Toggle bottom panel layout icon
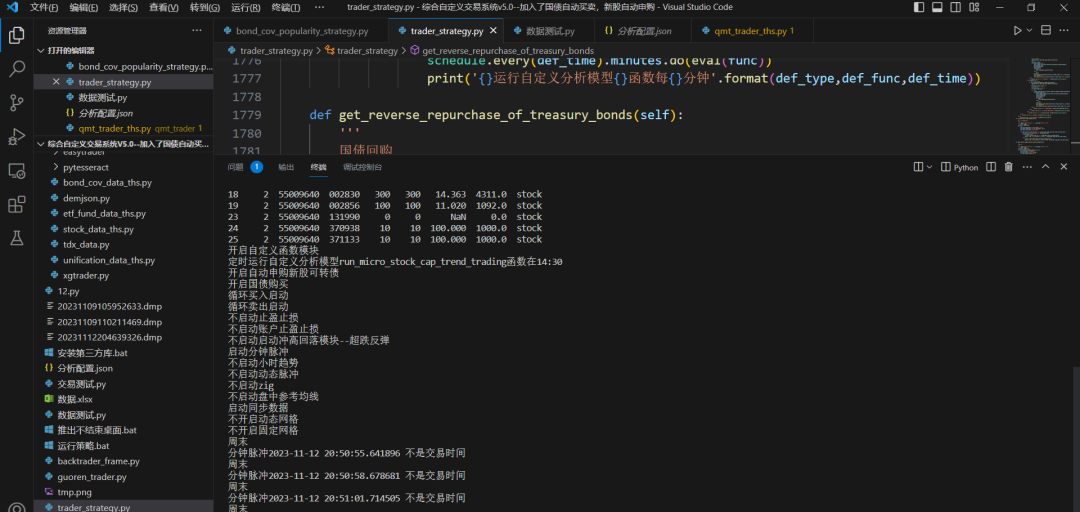This screenshot has height=512, width=1080. tap(937, 8)
